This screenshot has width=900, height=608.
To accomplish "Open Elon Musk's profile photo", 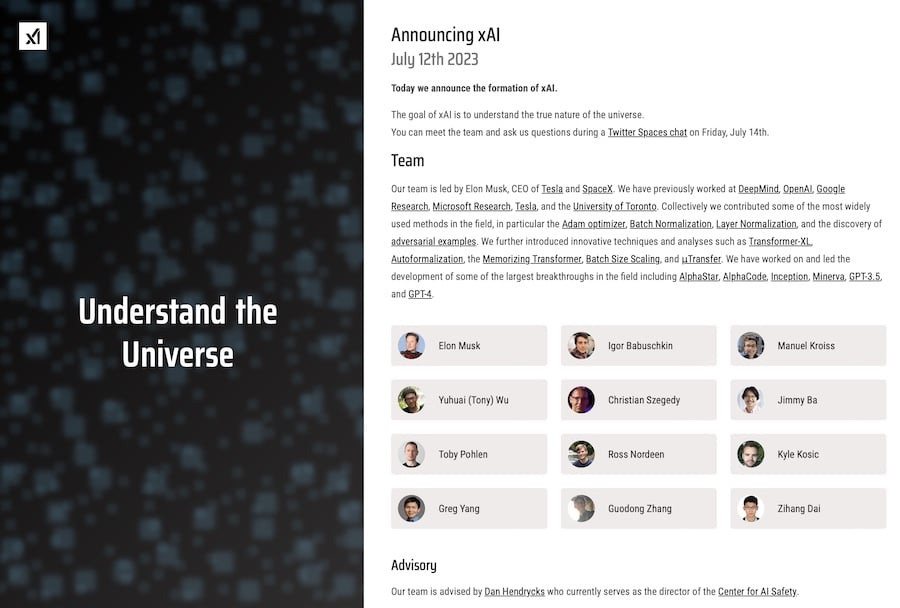I will 412,346.
